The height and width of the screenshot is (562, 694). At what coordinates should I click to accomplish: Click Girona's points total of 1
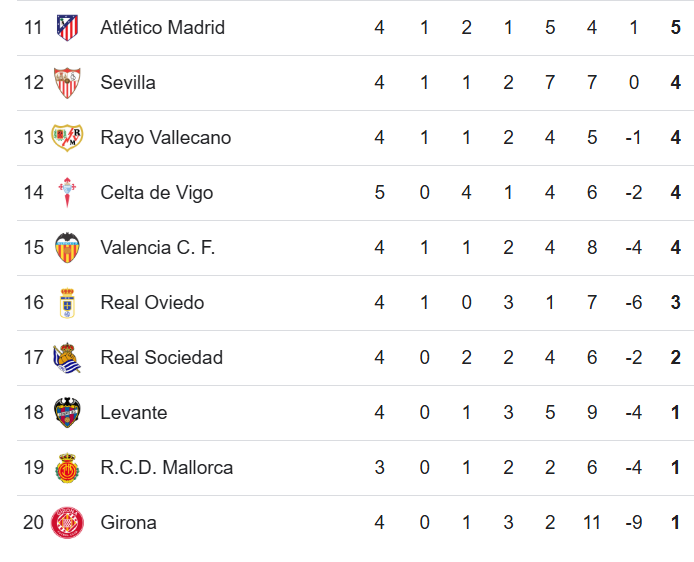tap(676, 522)
